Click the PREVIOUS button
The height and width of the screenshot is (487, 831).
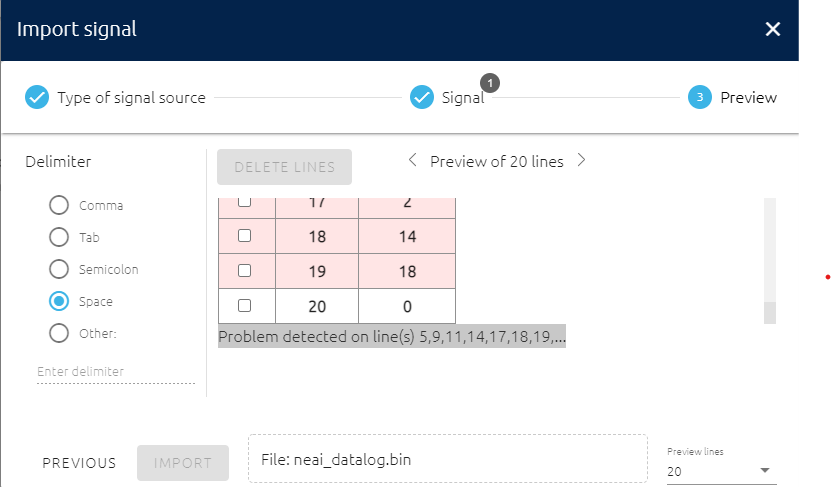pos(79,463)
